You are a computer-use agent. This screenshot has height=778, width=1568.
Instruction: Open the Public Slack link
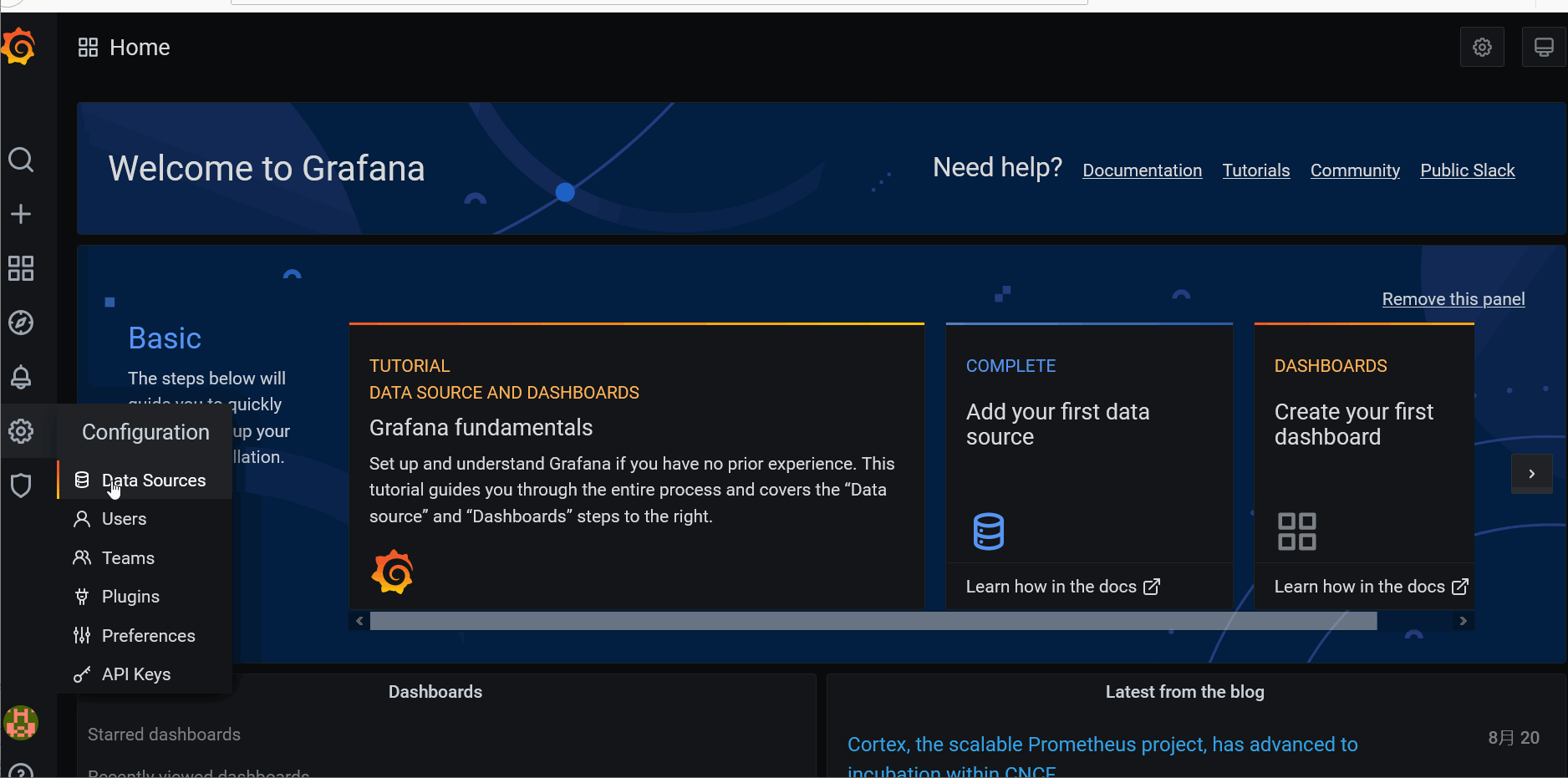(x=1468, y=170)
